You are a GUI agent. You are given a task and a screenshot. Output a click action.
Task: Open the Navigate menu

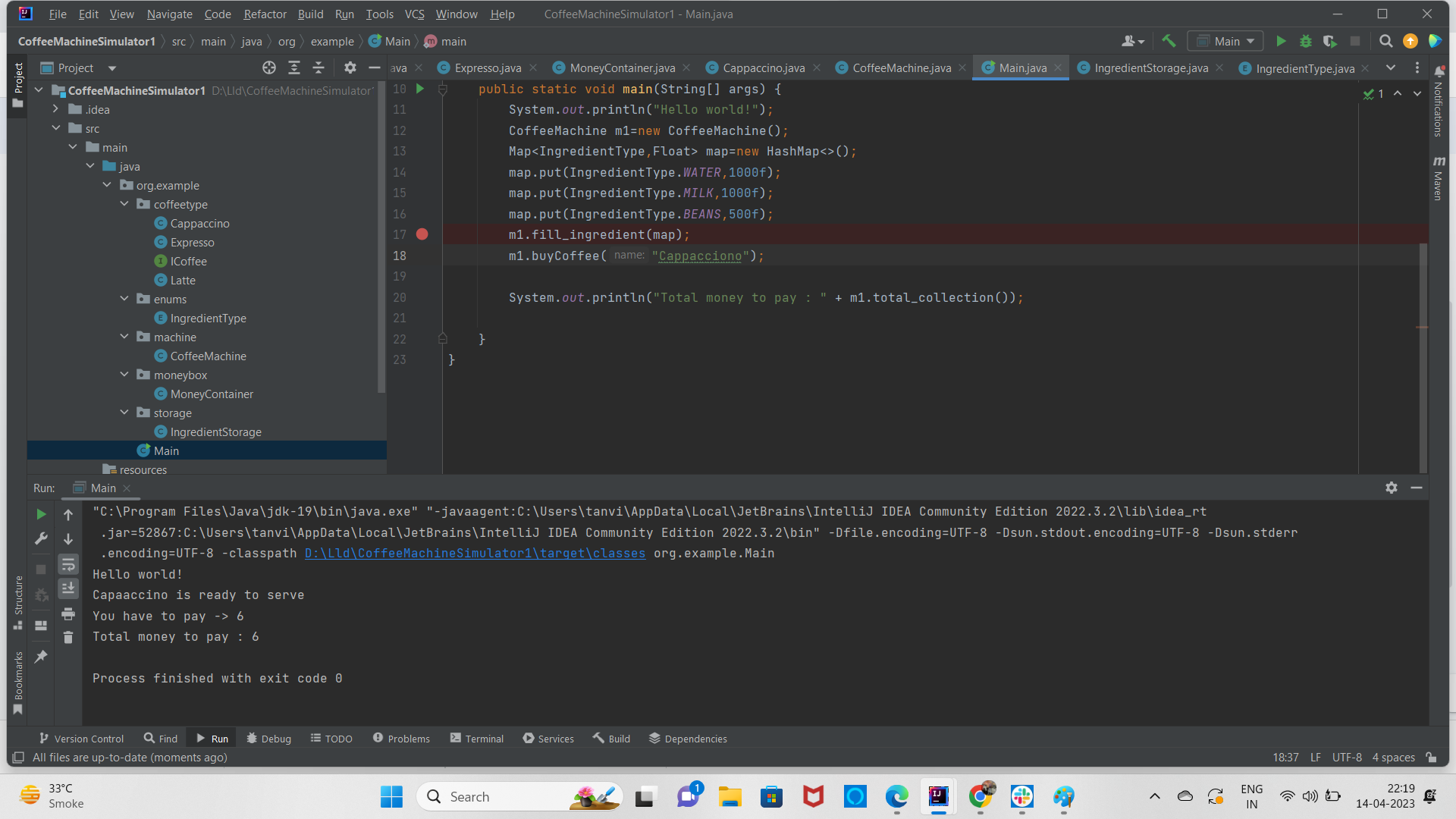[x=169, y=14]
